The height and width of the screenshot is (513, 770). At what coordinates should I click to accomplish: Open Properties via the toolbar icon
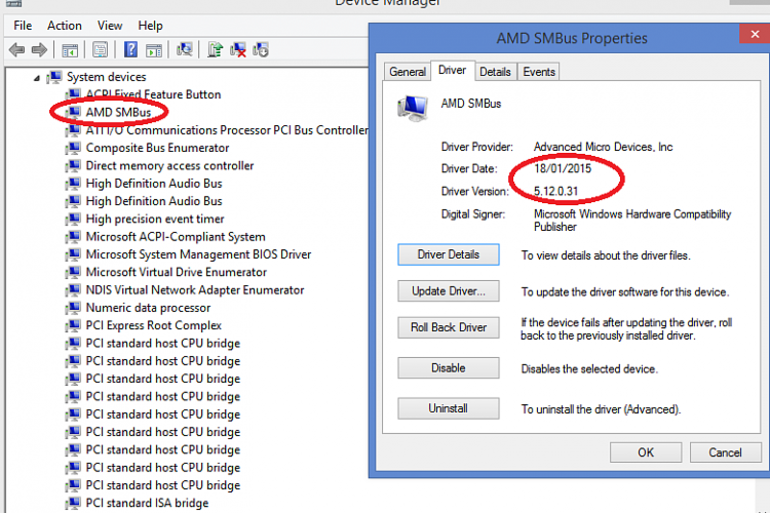pyautogui.click(x=100, y=49)
